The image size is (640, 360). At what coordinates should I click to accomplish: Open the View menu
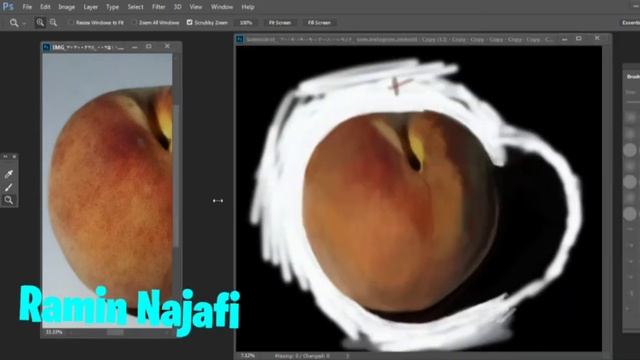pyautogui.click(x=196, y=7)
